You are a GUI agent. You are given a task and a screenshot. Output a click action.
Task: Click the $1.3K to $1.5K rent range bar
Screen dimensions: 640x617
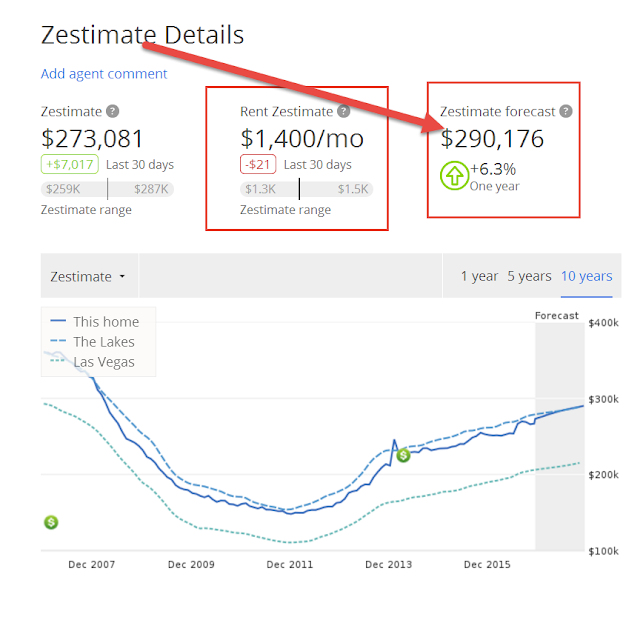307,189
